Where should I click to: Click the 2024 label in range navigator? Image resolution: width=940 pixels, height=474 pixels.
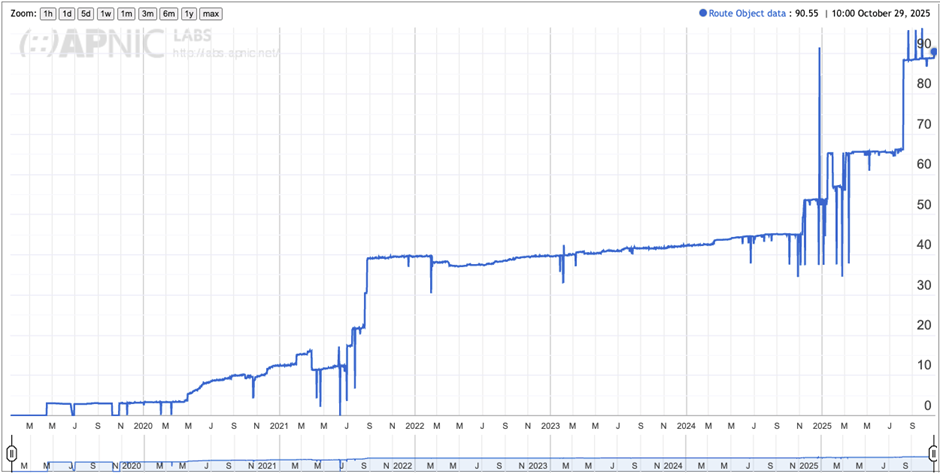click(673, 466)
